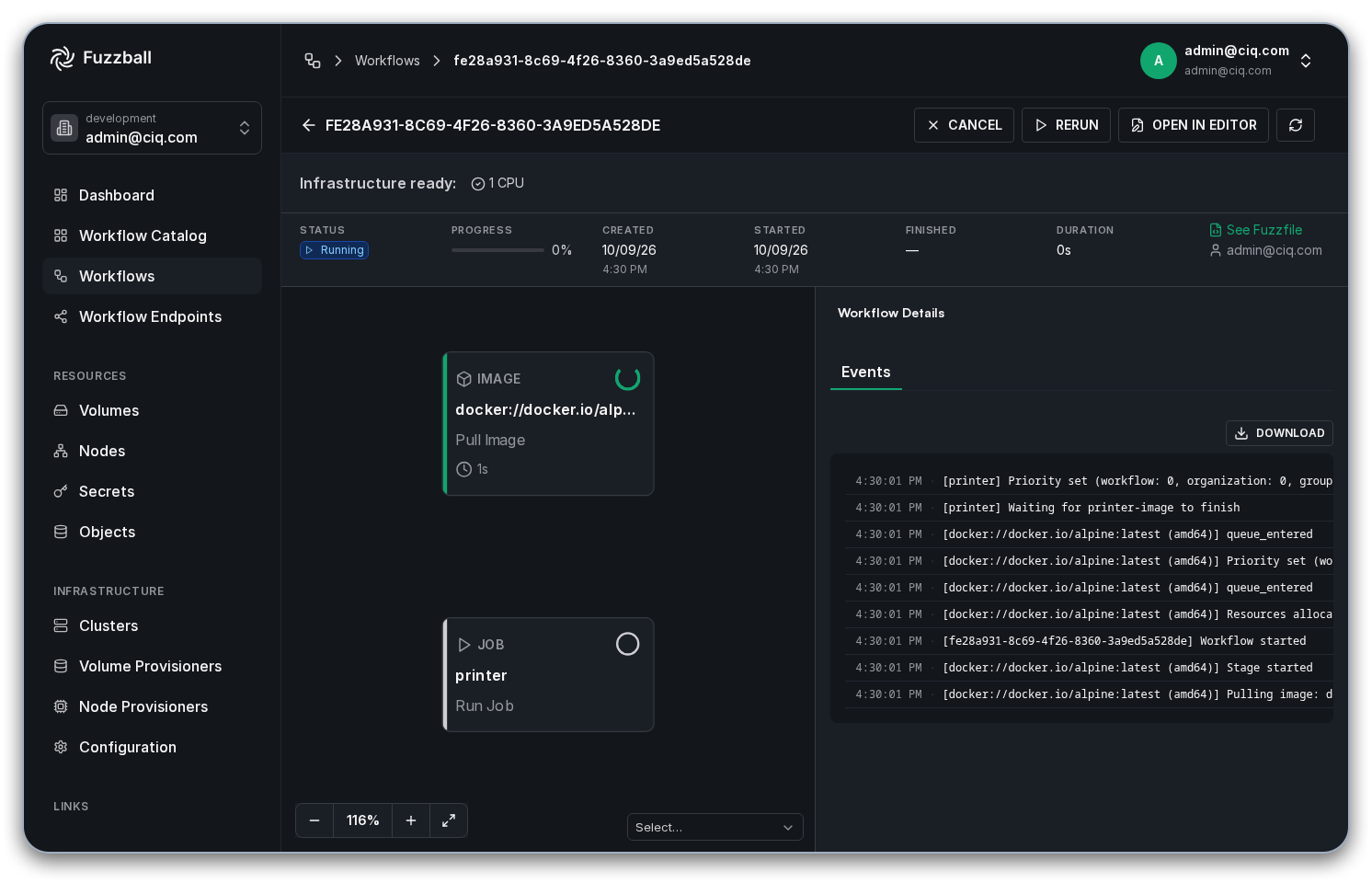Click the 'Workflow Details' heading
This screenshot has height=883, width=1372.
coord(891,314)
